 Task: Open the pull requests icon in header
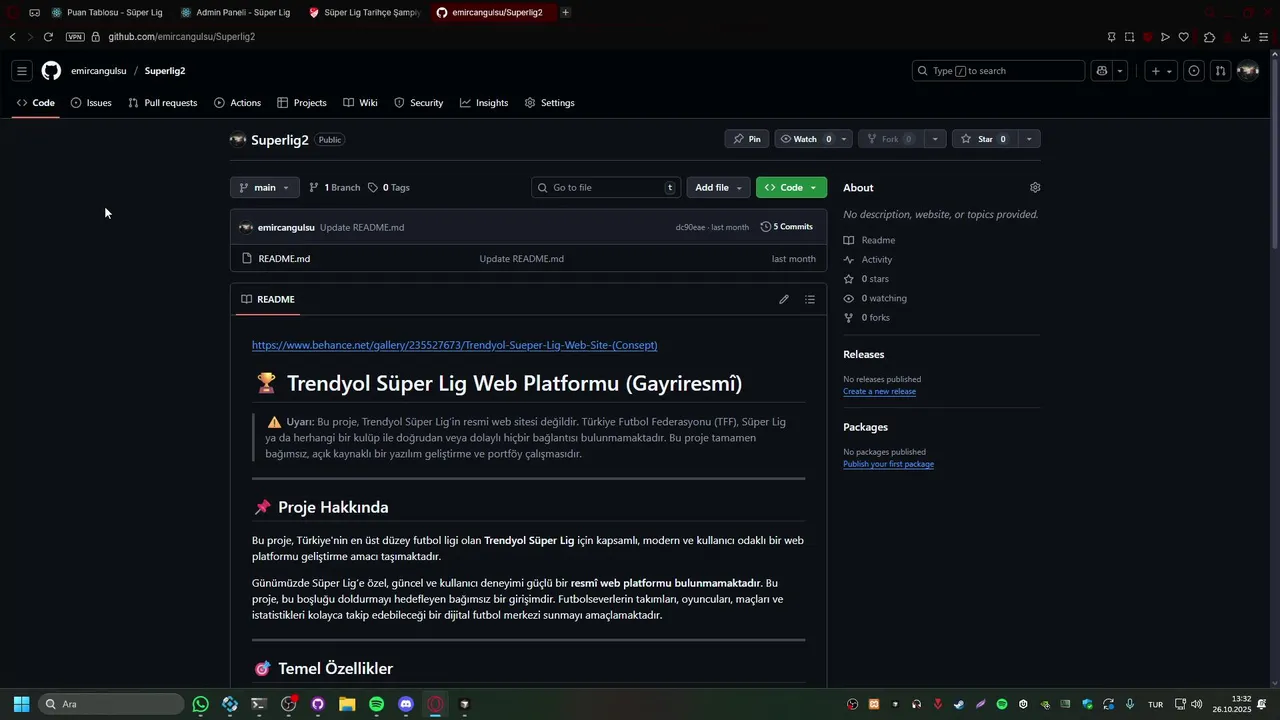[1220, 71]
